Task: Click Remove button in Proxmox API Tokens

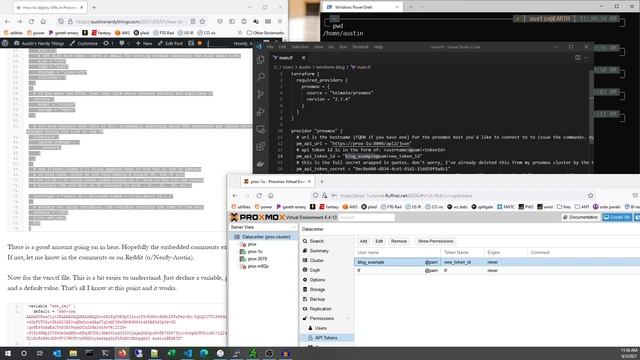Action: [398, 241]
